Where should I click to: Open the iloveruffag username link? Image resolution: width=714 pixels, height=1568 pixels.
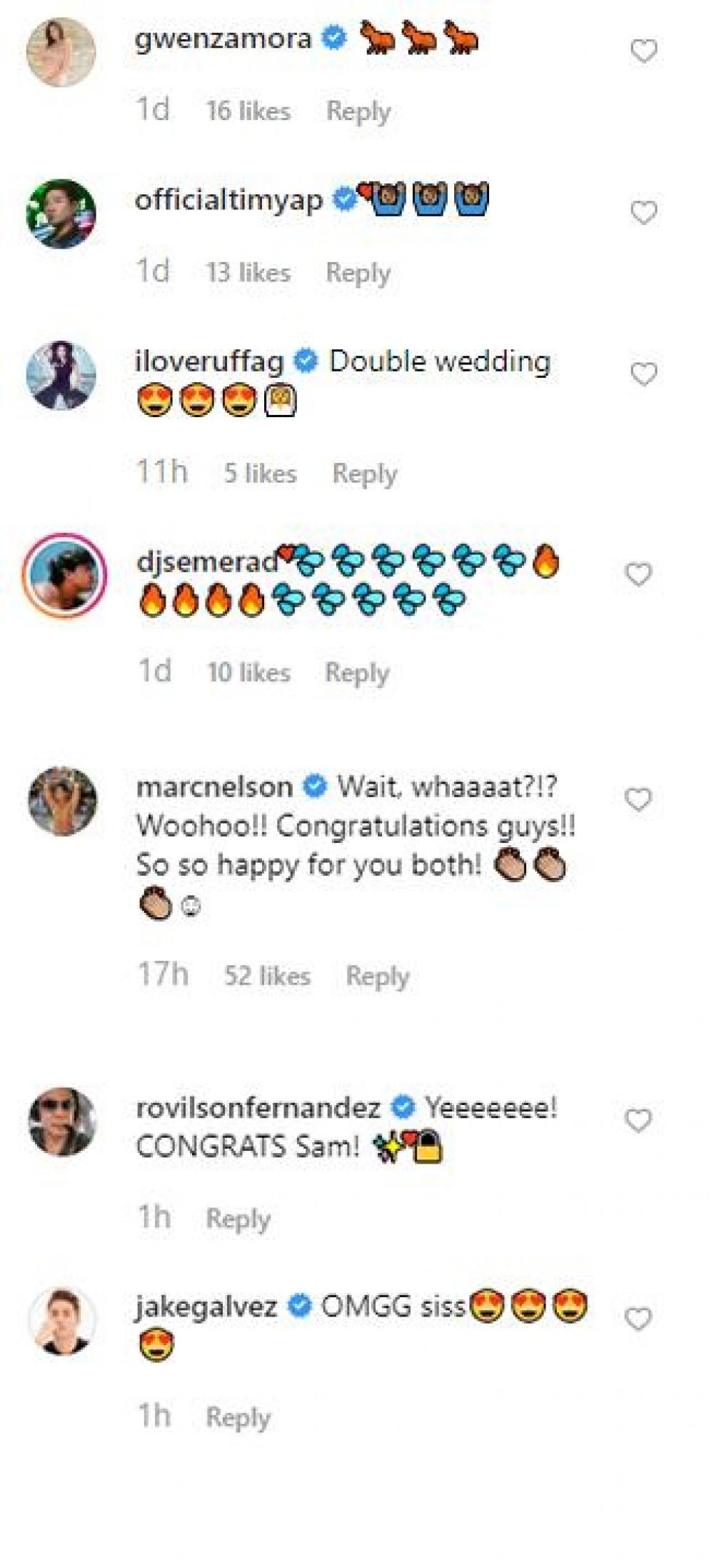pyautogui.click(x=209, y=361)
